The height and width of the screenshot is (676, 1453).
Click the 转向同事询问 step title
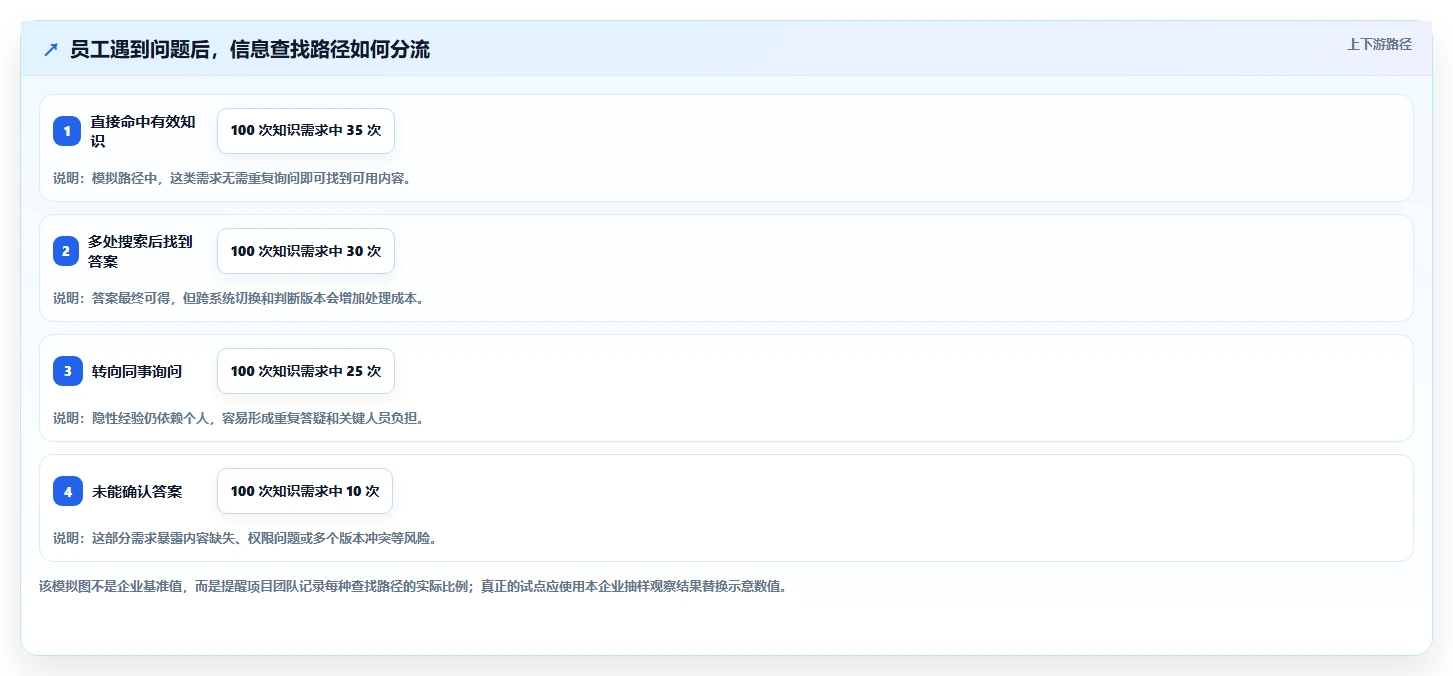point(137,371)
